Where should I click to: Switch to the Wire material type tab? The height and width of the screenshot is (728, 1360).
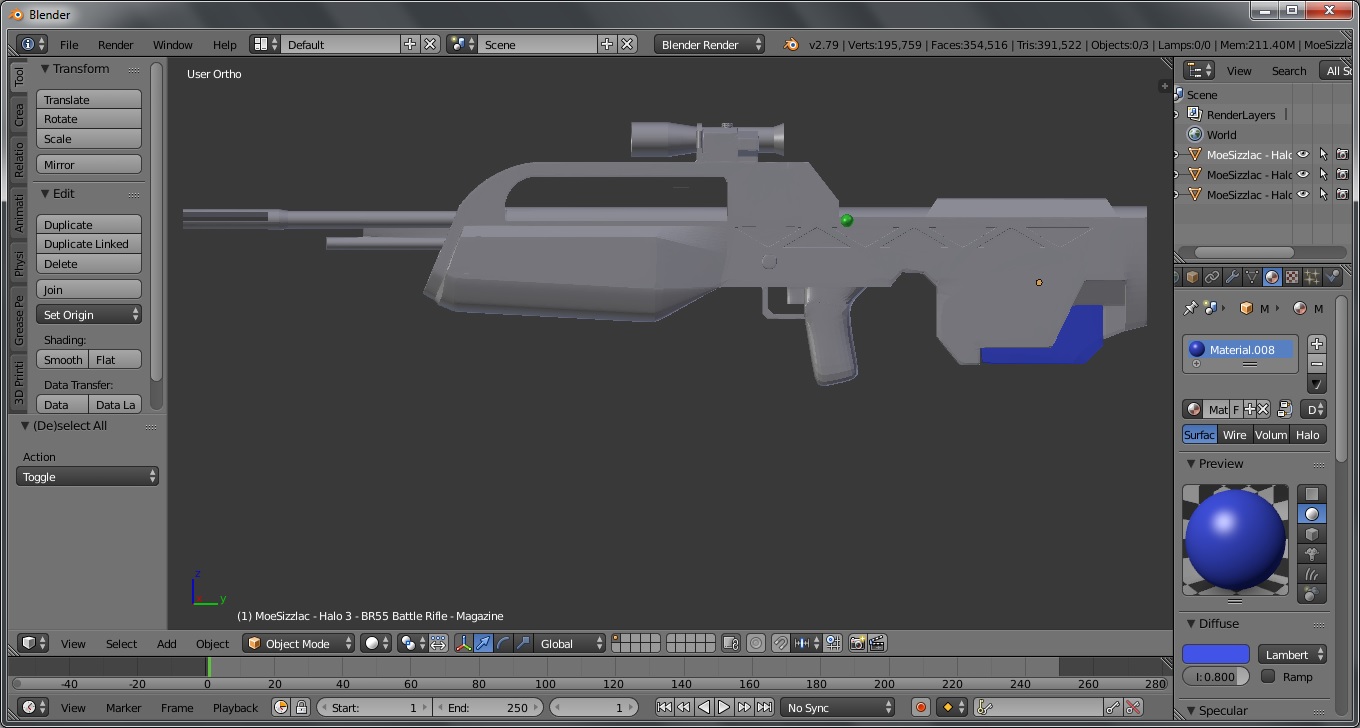point(1234,435)
